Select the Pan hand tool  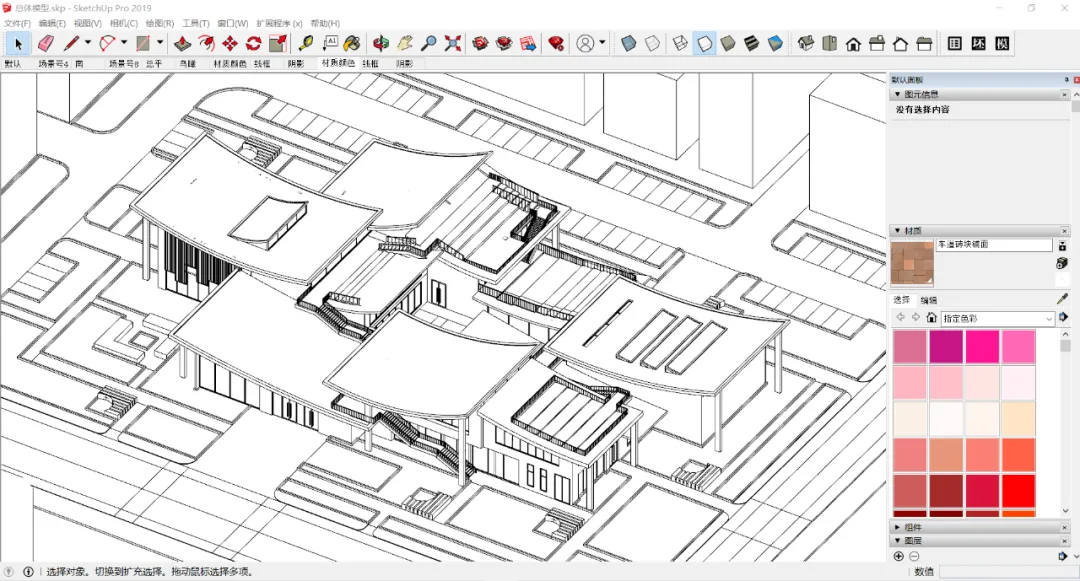(x=404, y=43)
